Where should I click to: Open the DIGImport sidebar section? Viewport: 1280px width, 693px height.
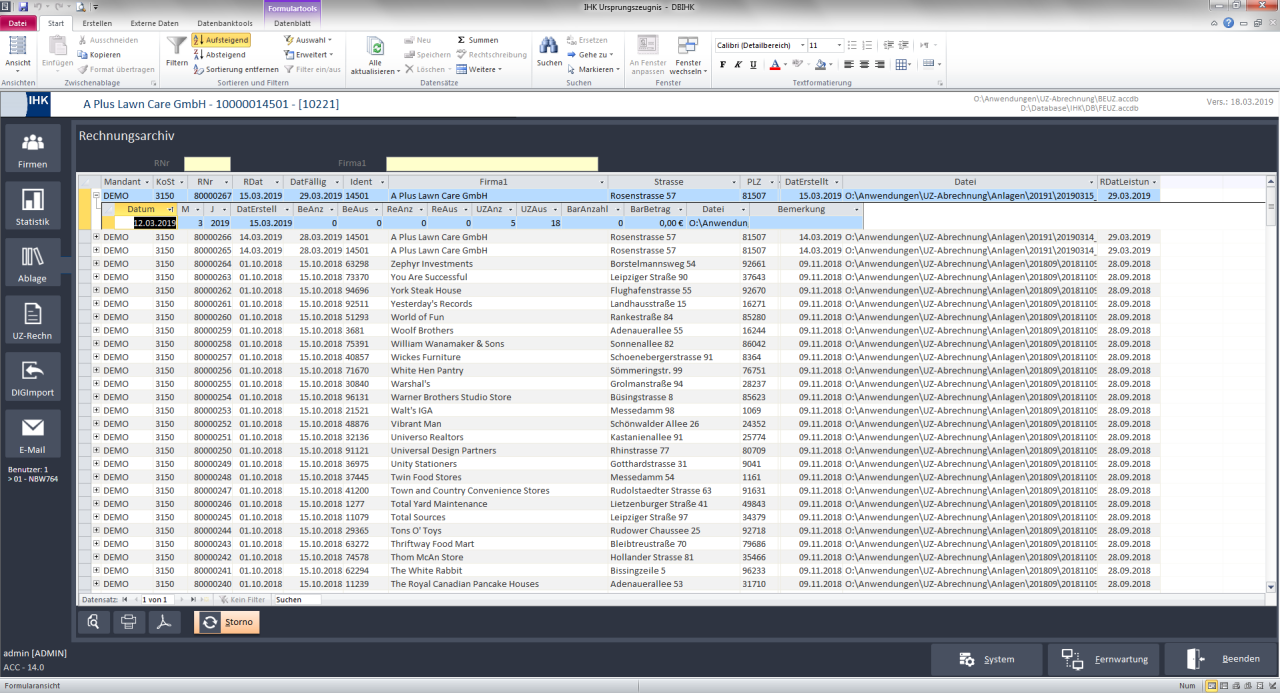coord(33,378)
